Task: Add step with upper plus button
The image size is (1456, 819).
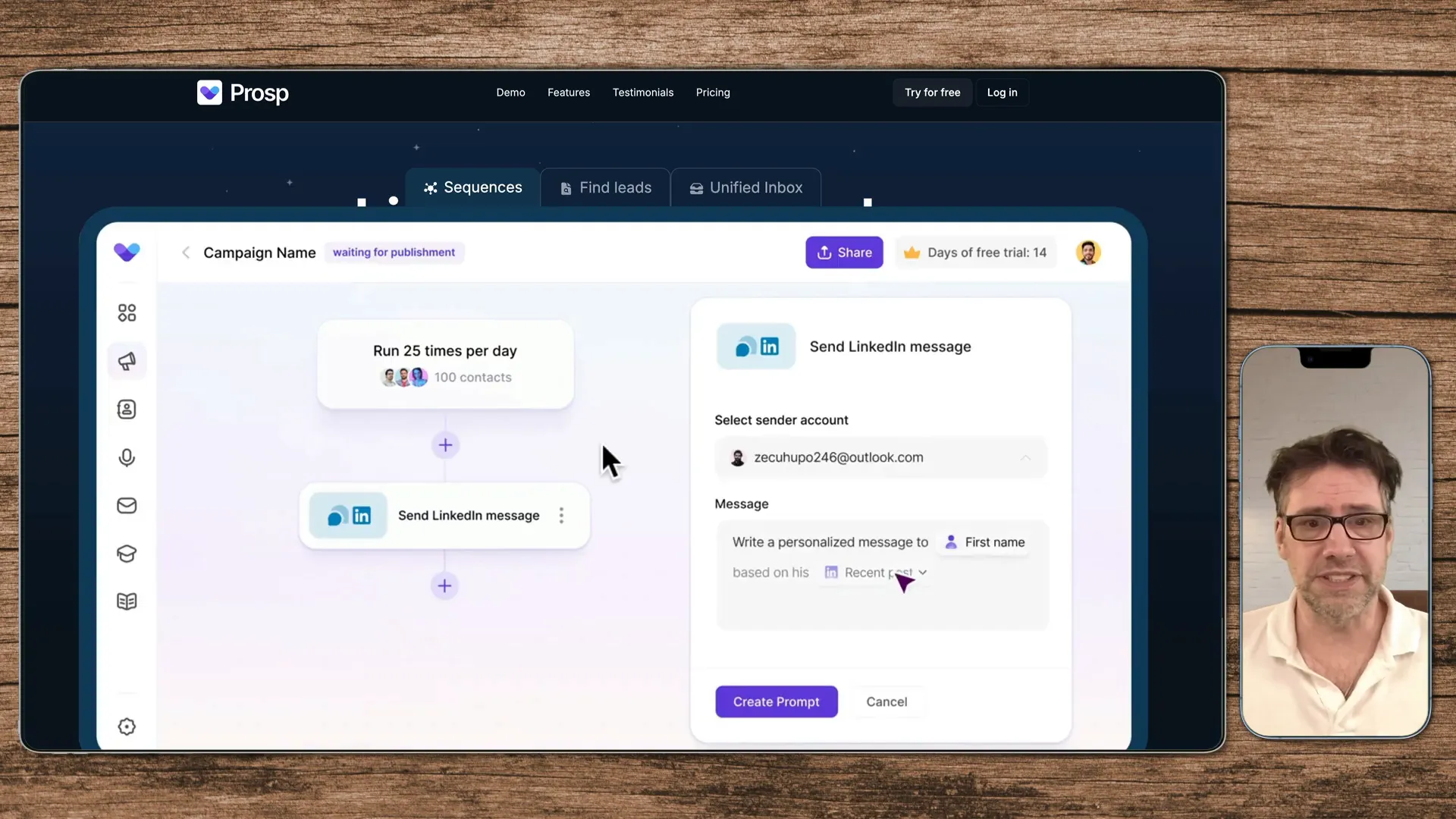Action: pyautogui.click(x=445, y=445)
